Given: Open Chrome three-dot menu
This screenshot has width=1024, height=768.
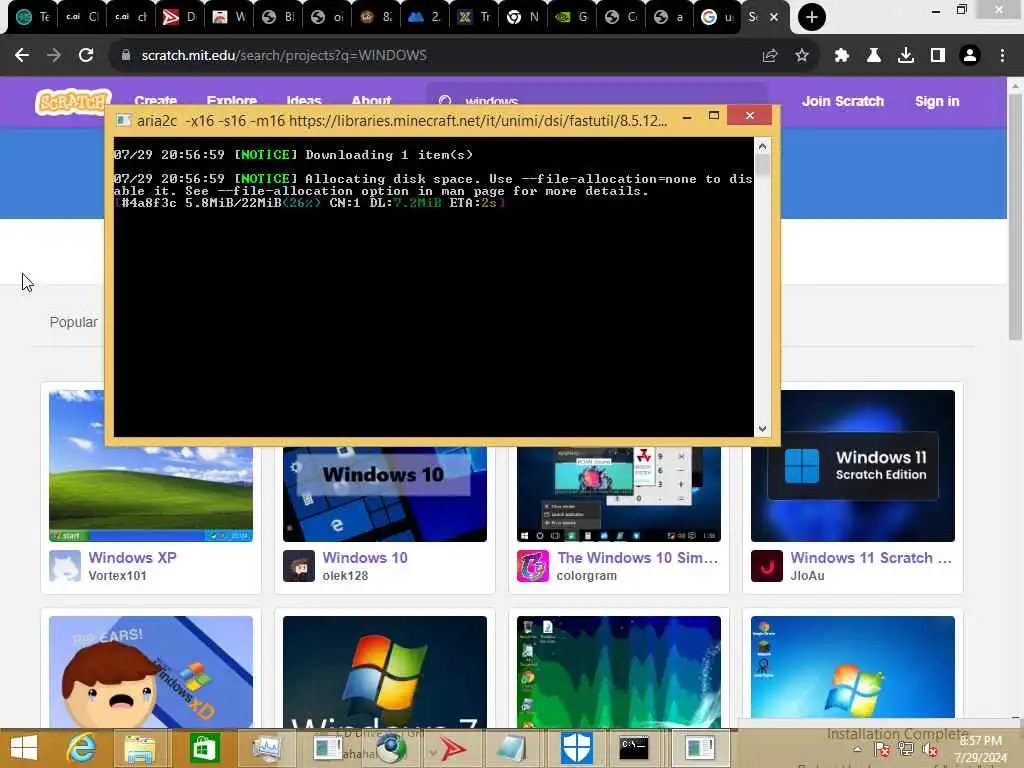Looking at the screenshot, I should click(1002, 56).
